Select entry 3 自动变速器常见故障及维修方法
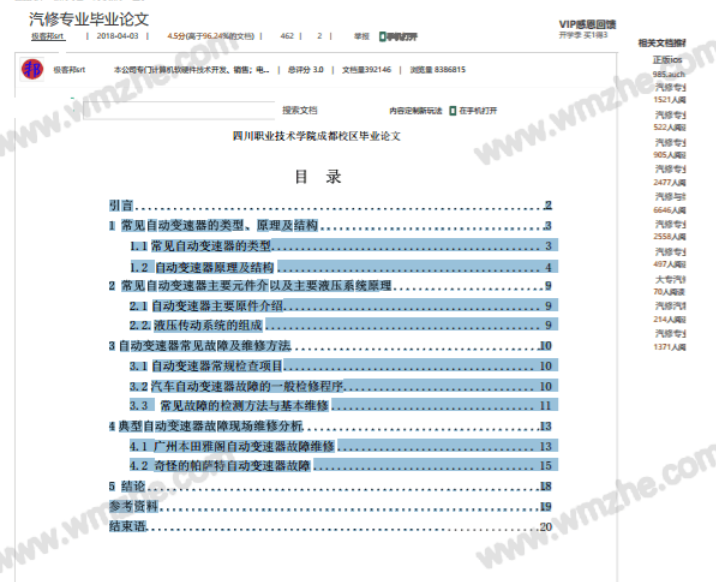The image size is (716, 582). (x=331, y=346)
